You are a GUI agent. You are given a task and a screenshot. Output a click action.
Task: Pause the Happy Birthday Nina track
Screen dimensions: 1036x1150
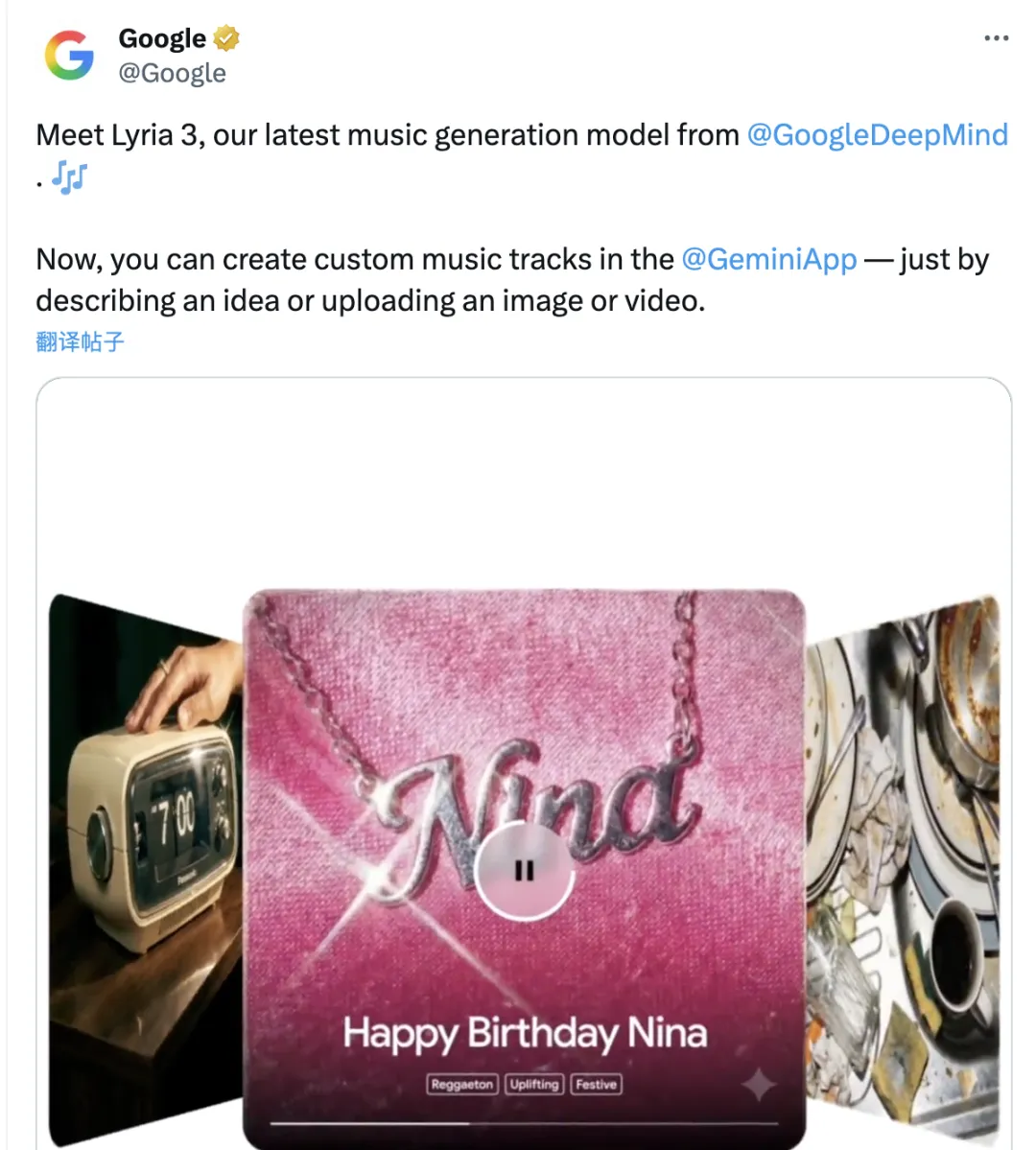coord(524,871)
